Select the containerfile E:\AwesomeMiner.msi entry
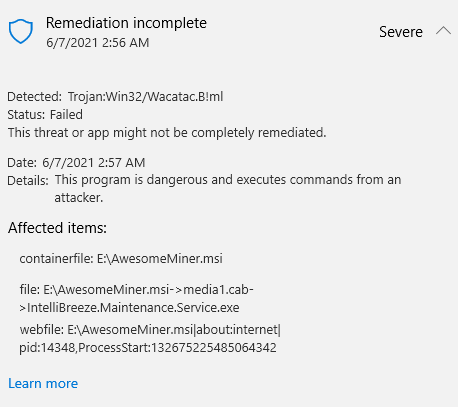 121,259
